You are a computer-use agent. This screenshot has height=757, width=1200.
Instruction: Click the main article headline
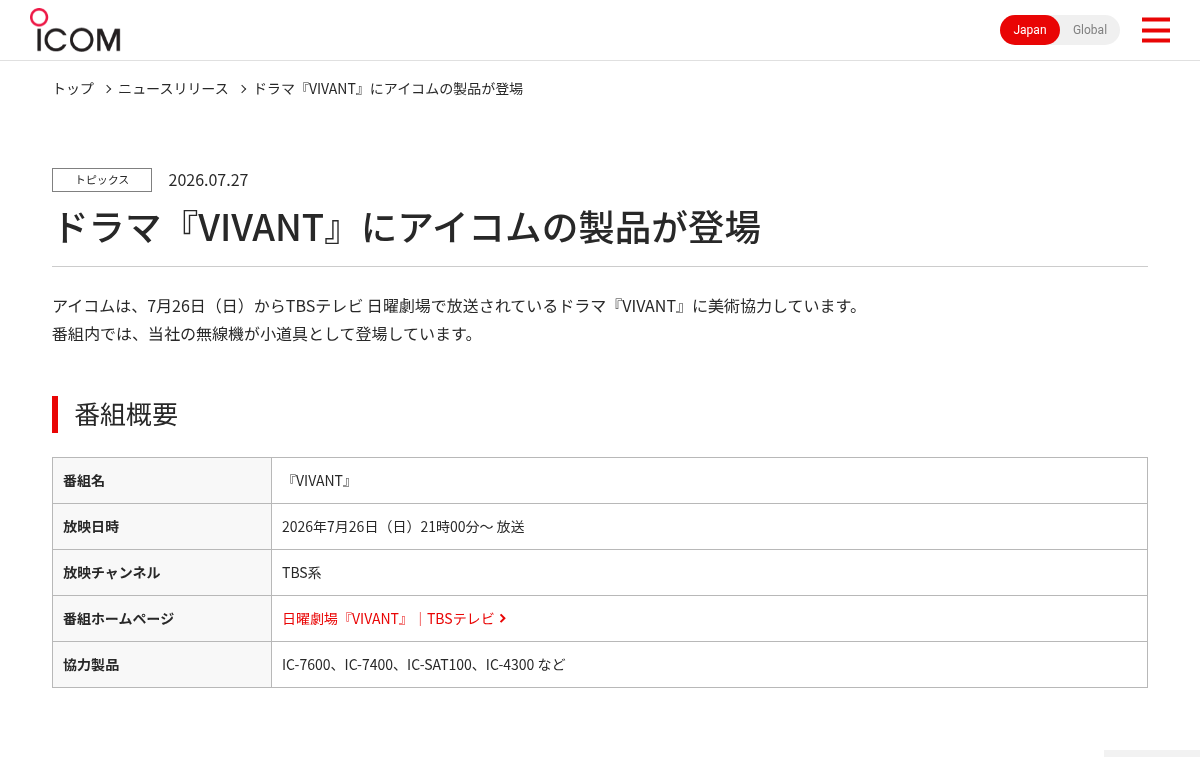point(406,227)
